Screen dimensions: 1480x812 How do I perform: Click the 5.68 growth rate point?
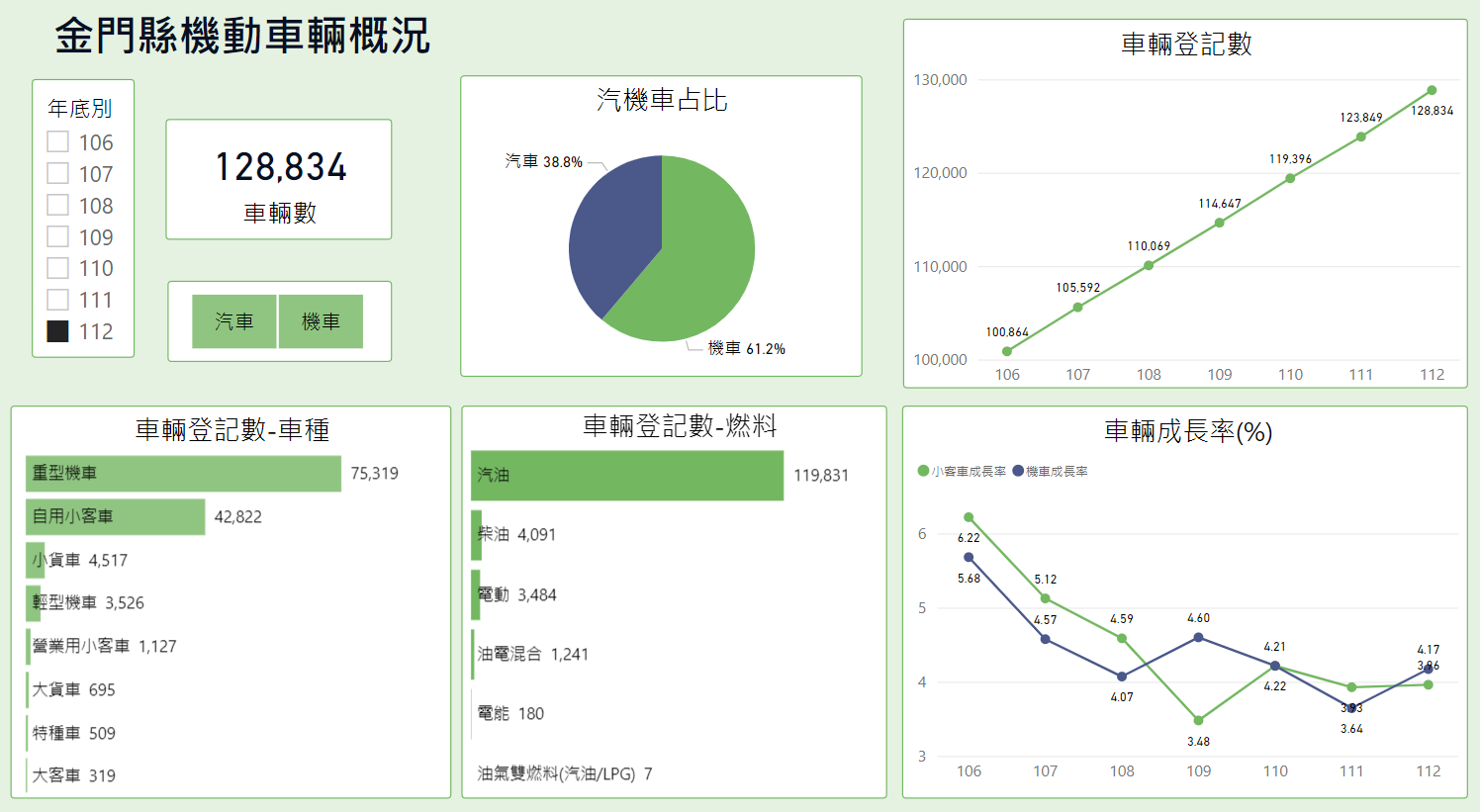tap(969, 557)
